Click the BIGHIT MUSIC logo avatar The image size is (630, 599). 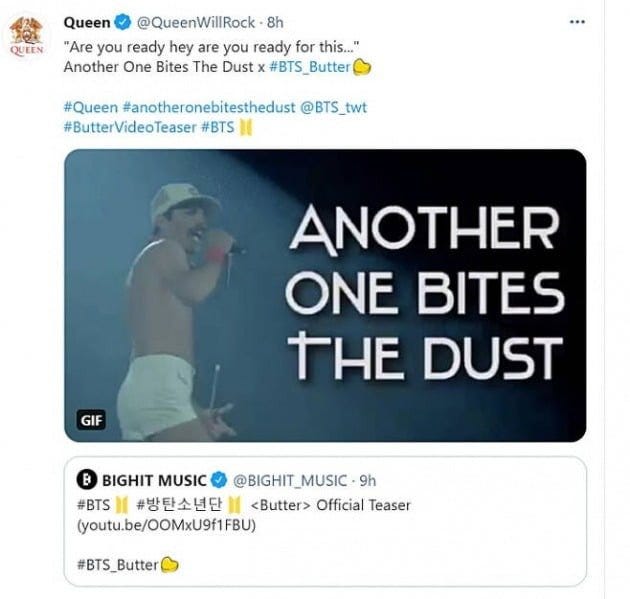[86, 480]
